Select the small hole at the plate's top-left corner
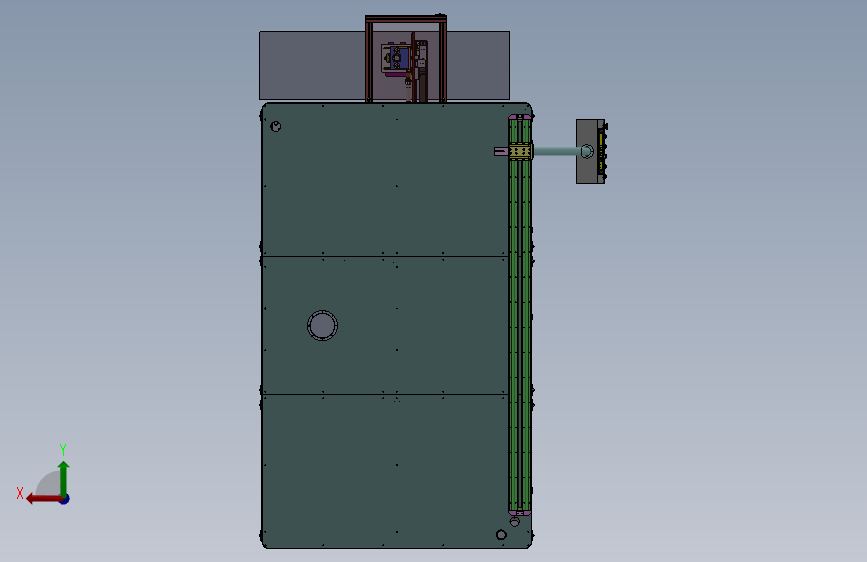The height and width of the screenshot is (562, 867). click(275, 127)
